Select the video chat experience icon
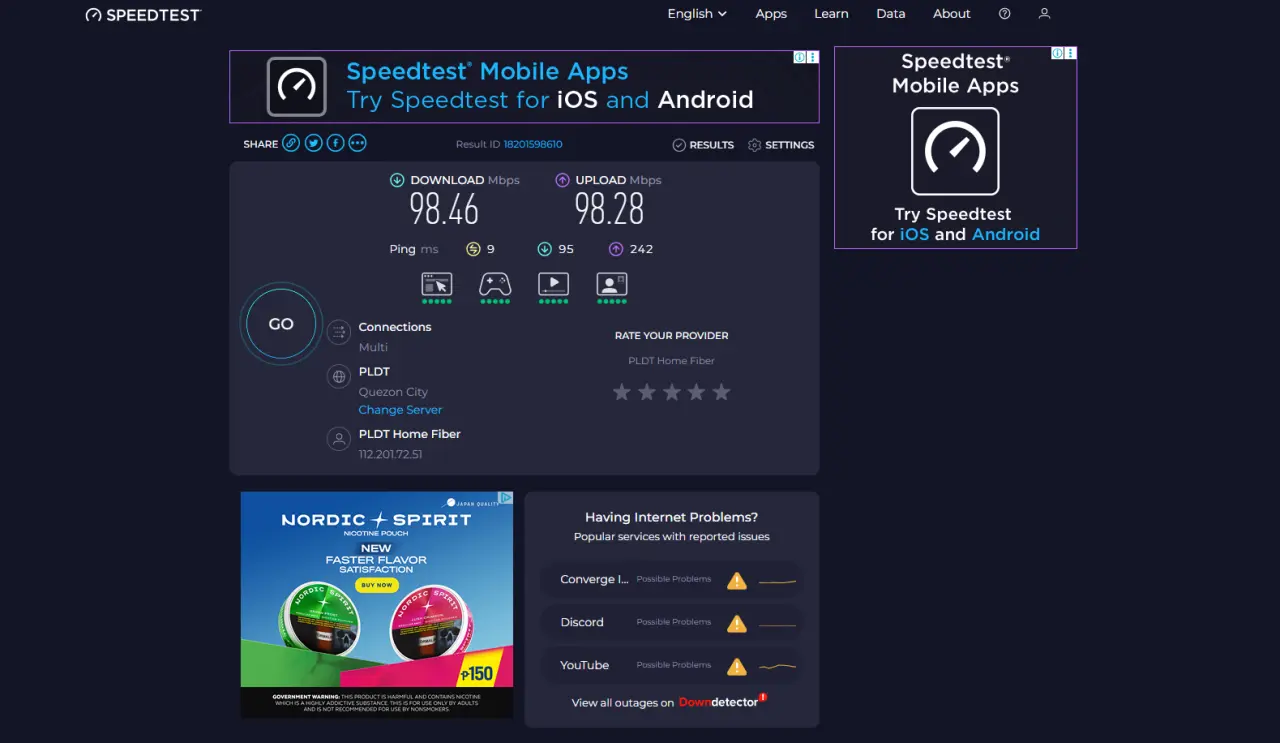The height and width of the screenshot is (743, 1280). pos(612,287)
